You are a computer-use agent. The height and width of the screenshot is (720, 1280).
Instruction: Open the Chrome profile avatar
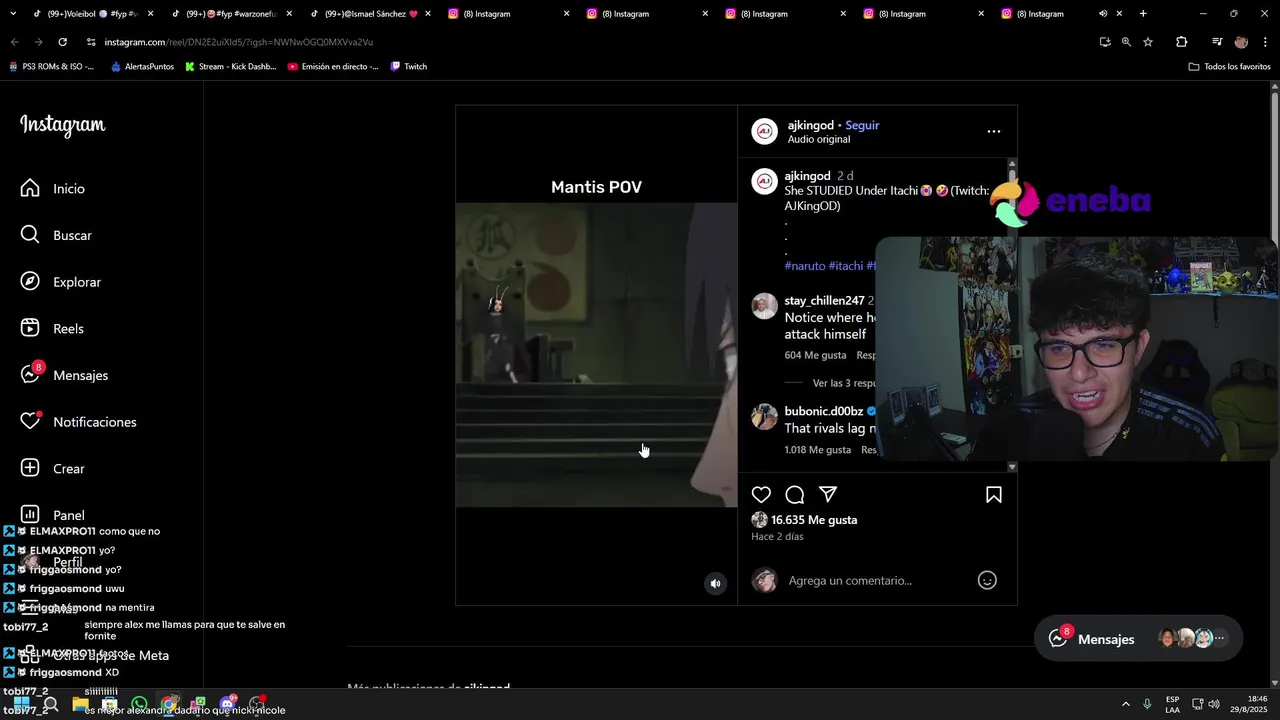(1241, 42)
